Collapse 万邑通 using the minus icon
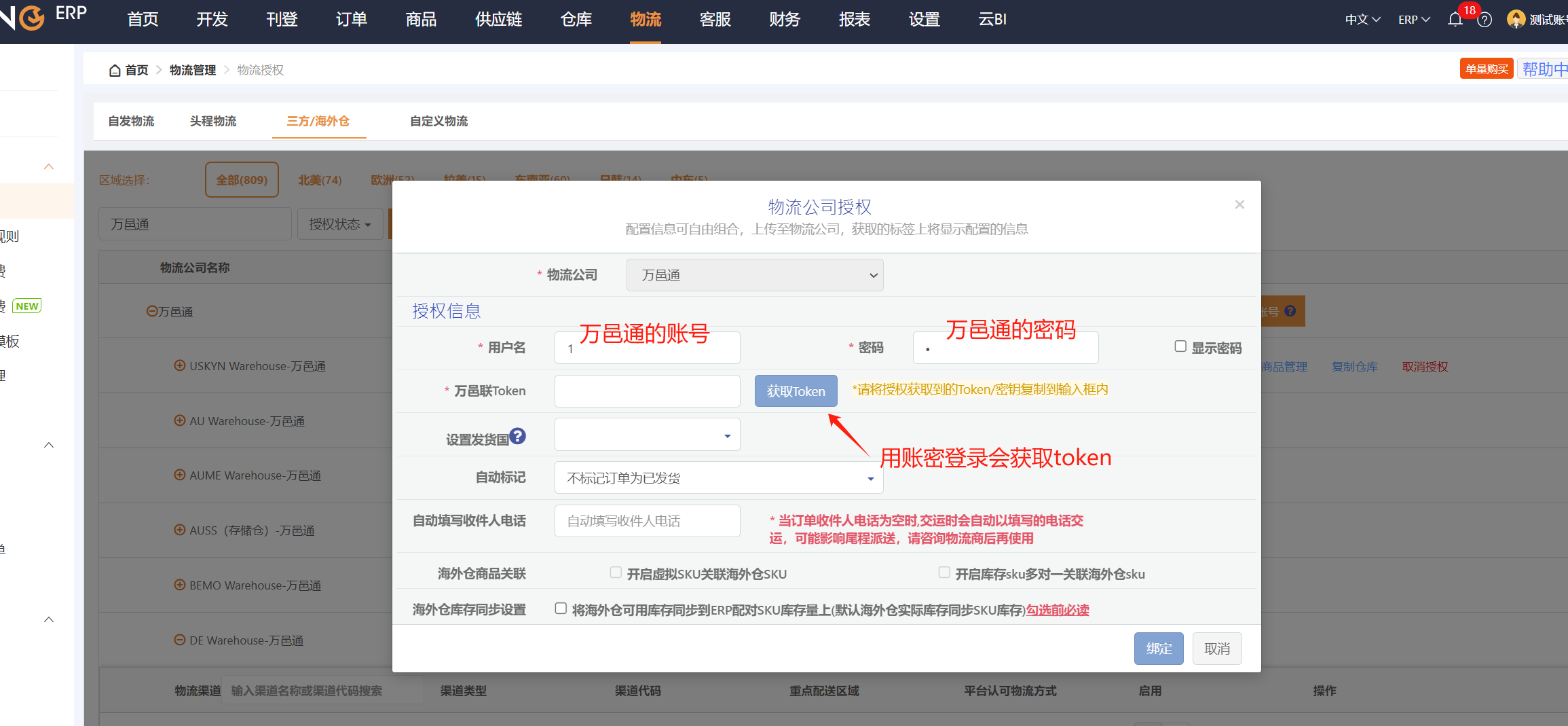Image resolution: width=1568 pixels, height=726 pixels. [151, 310]
